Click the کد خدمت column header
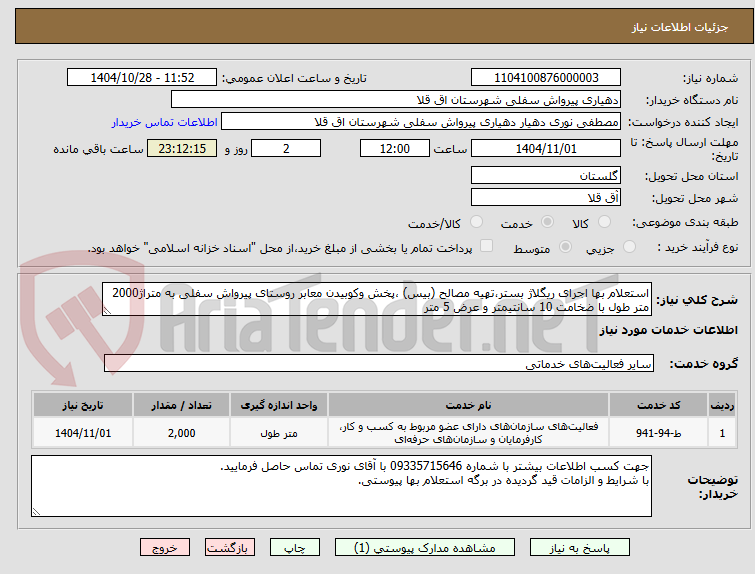 [x=658, y=405]
